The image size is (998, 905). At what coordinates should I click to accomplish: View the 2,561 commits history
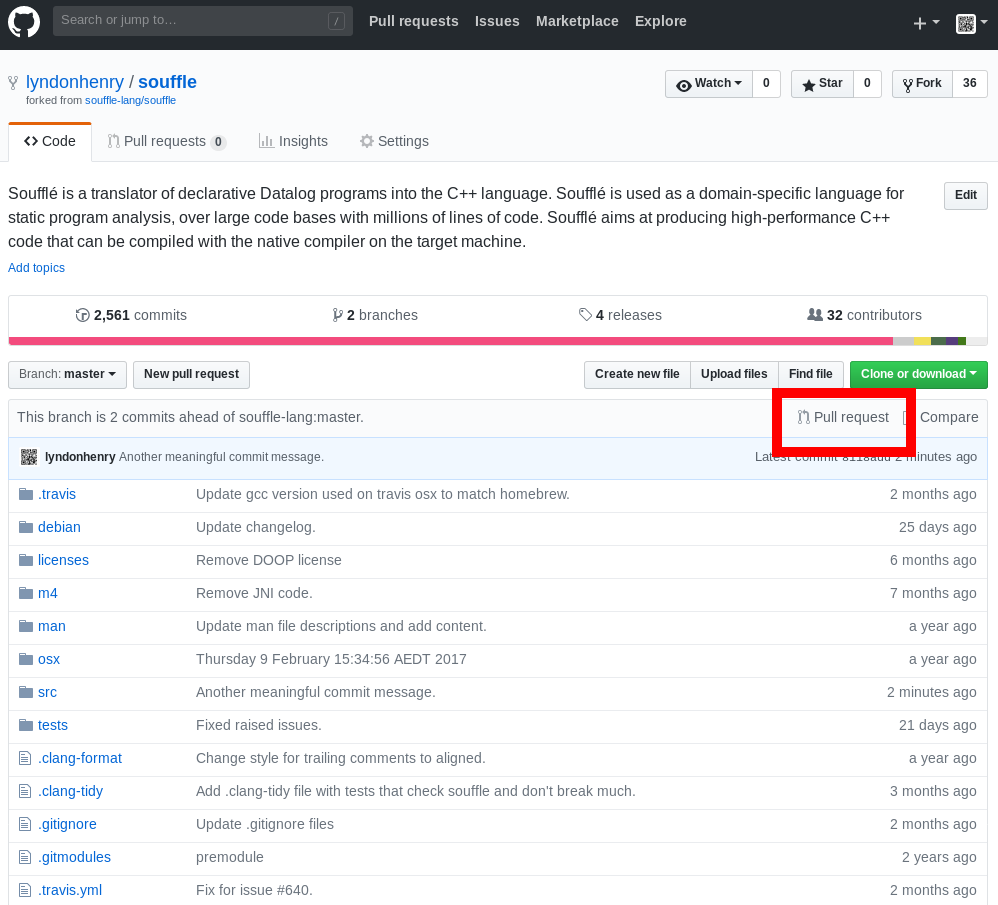coord(131,315)
